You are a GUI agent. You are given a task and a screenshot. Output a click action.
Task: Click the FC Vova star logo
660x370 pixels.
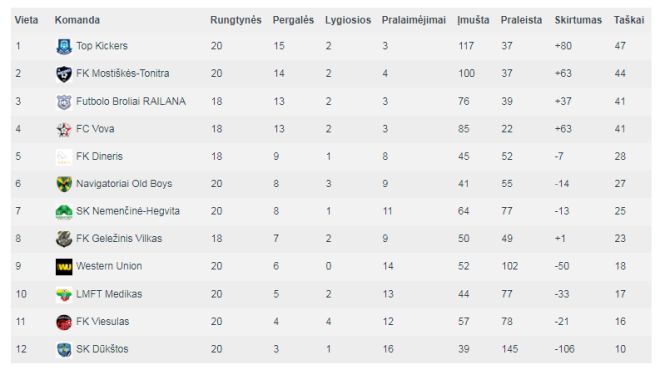point(64,129)
